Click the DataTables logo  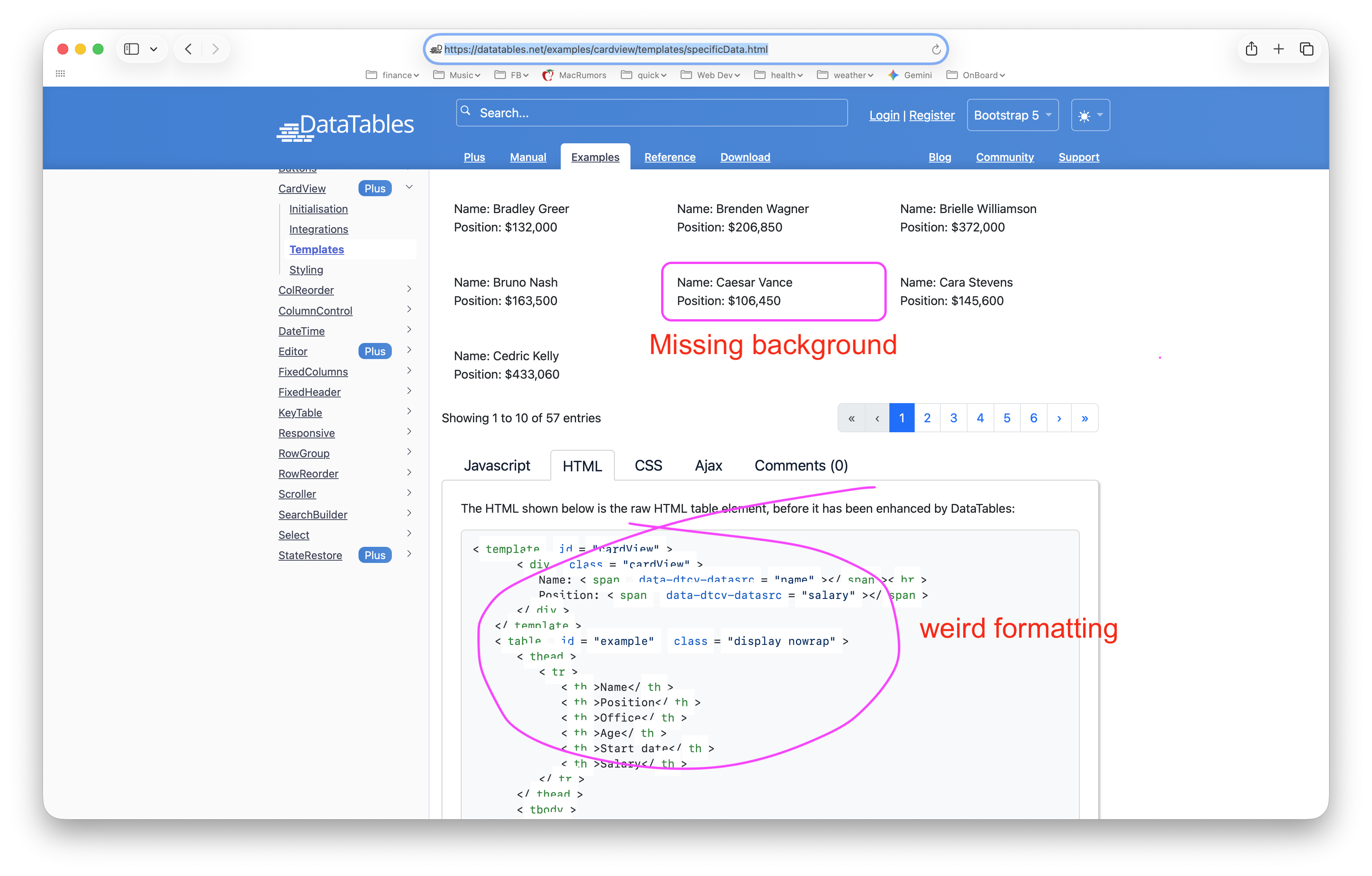(x=345, y=125)
